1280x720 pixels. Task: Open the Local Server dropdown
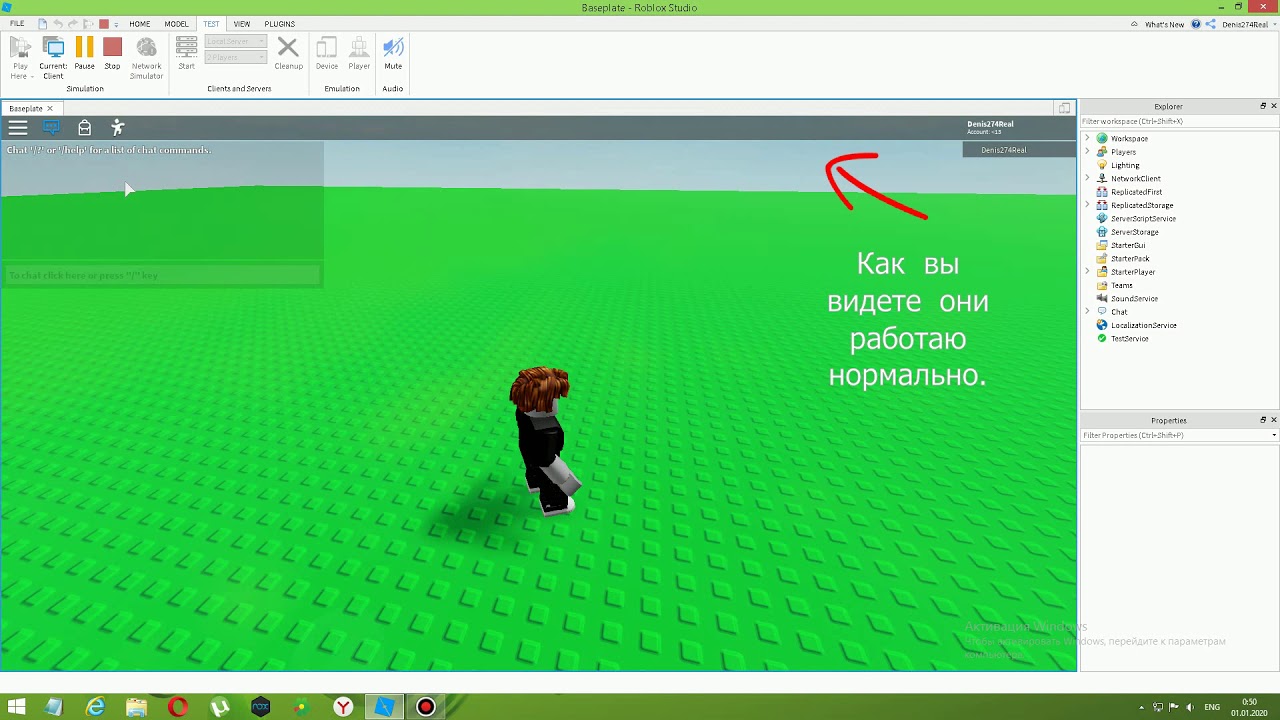pos(236,41)
